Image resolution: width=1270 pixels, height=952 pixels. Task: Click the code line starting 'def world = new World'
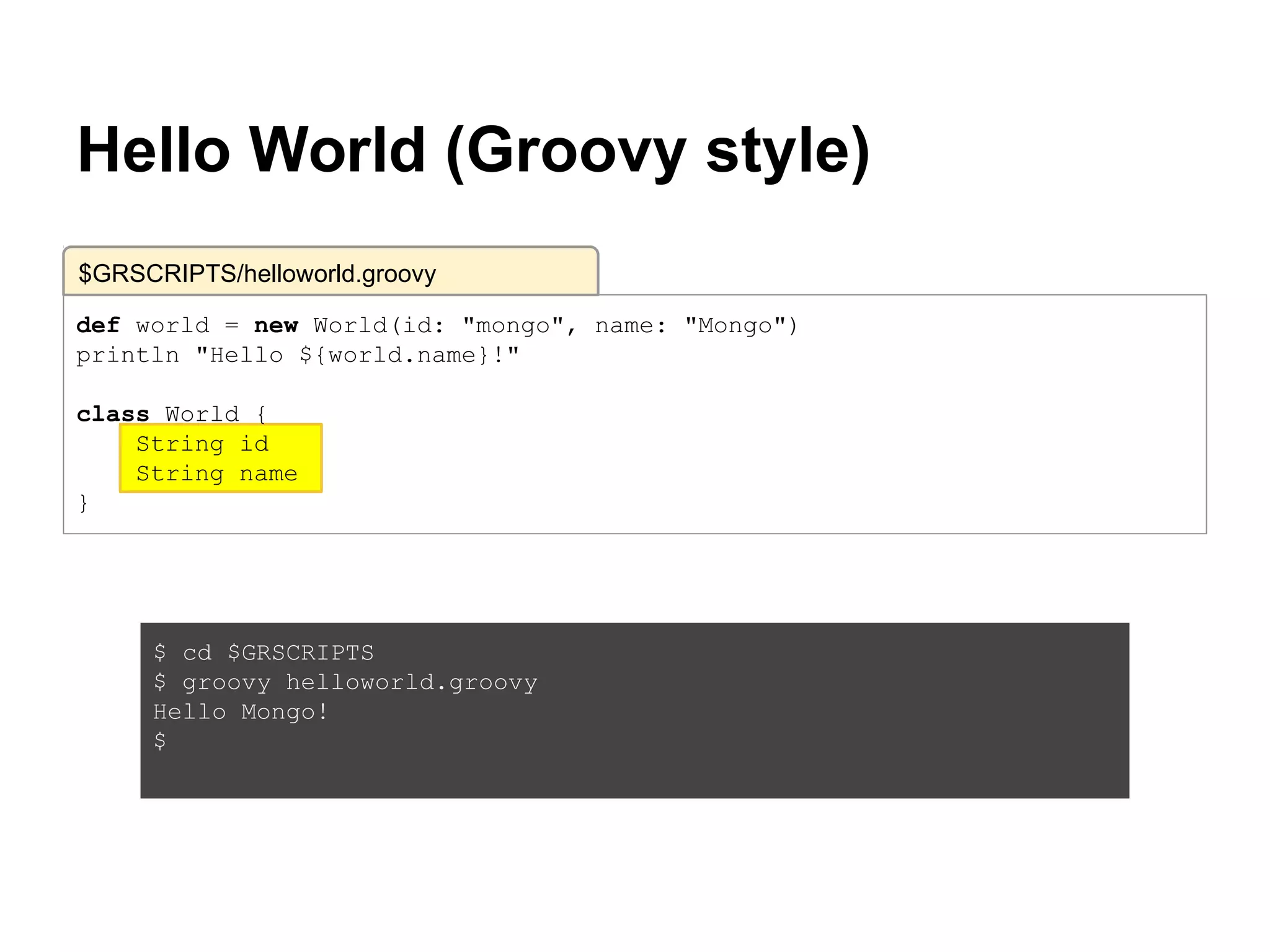tap(437, 326)
